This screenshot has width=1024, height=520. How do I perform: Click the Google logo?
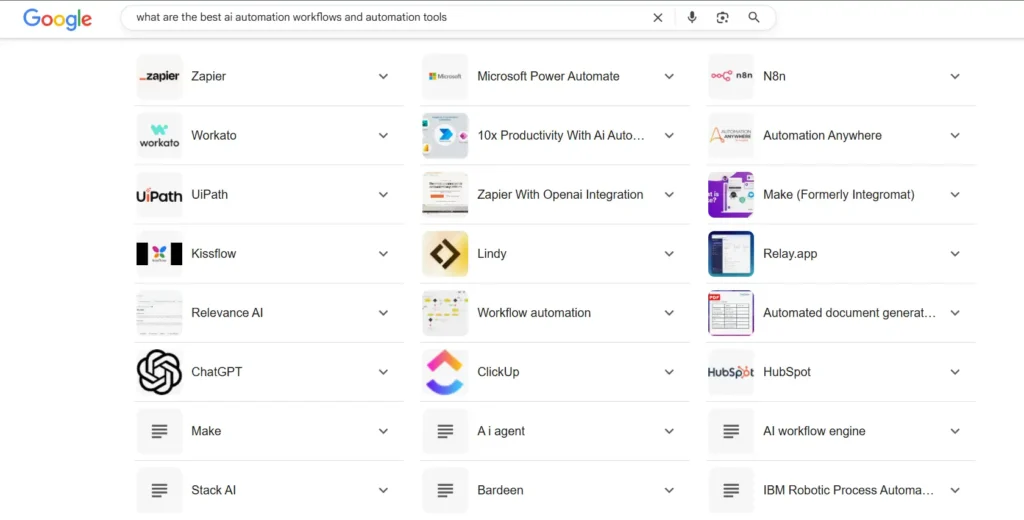[57, 18]
